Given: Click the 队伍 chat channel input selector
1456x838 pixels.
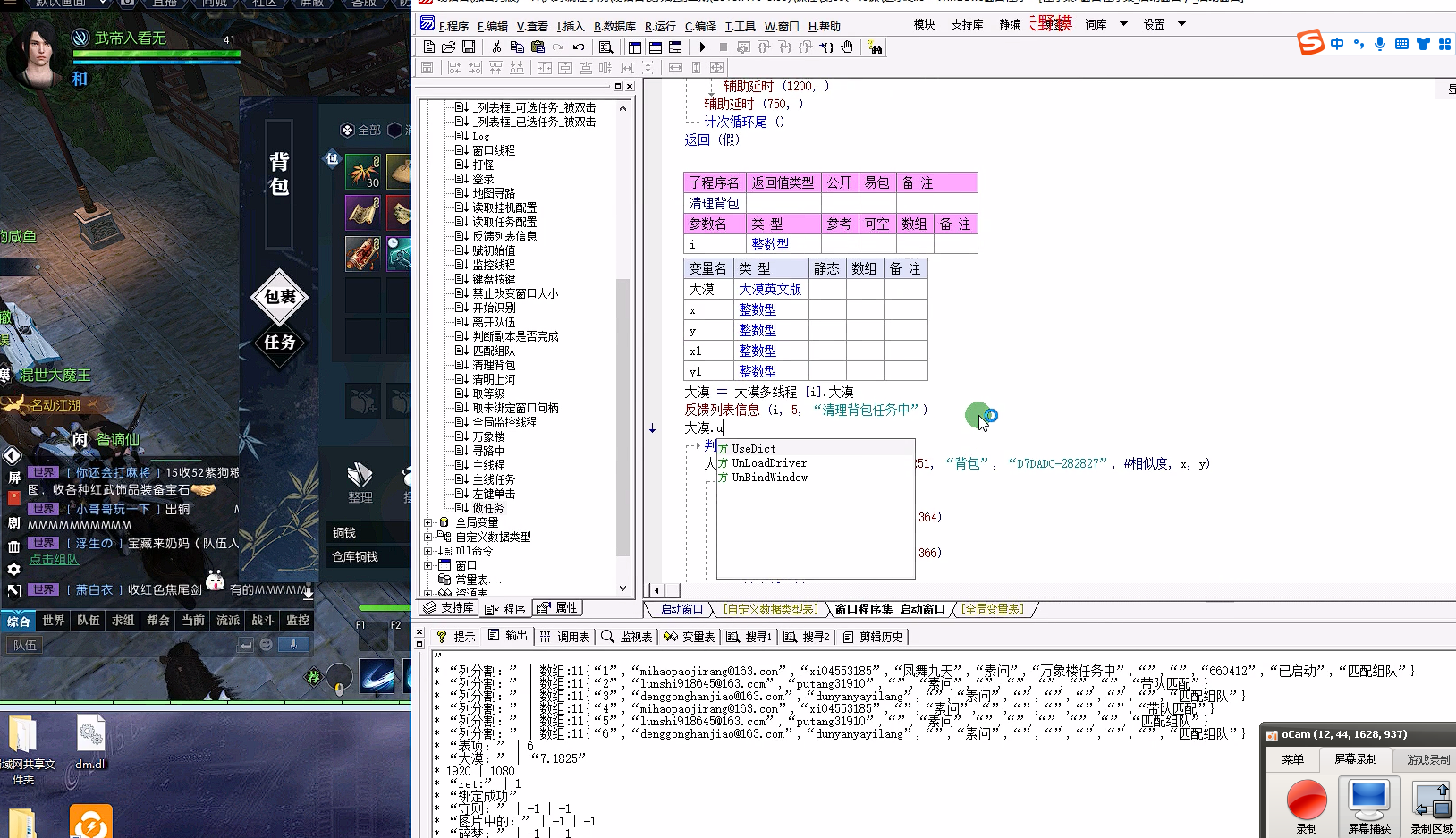Looking at the screenshot, I should click(x=25, y=645).
